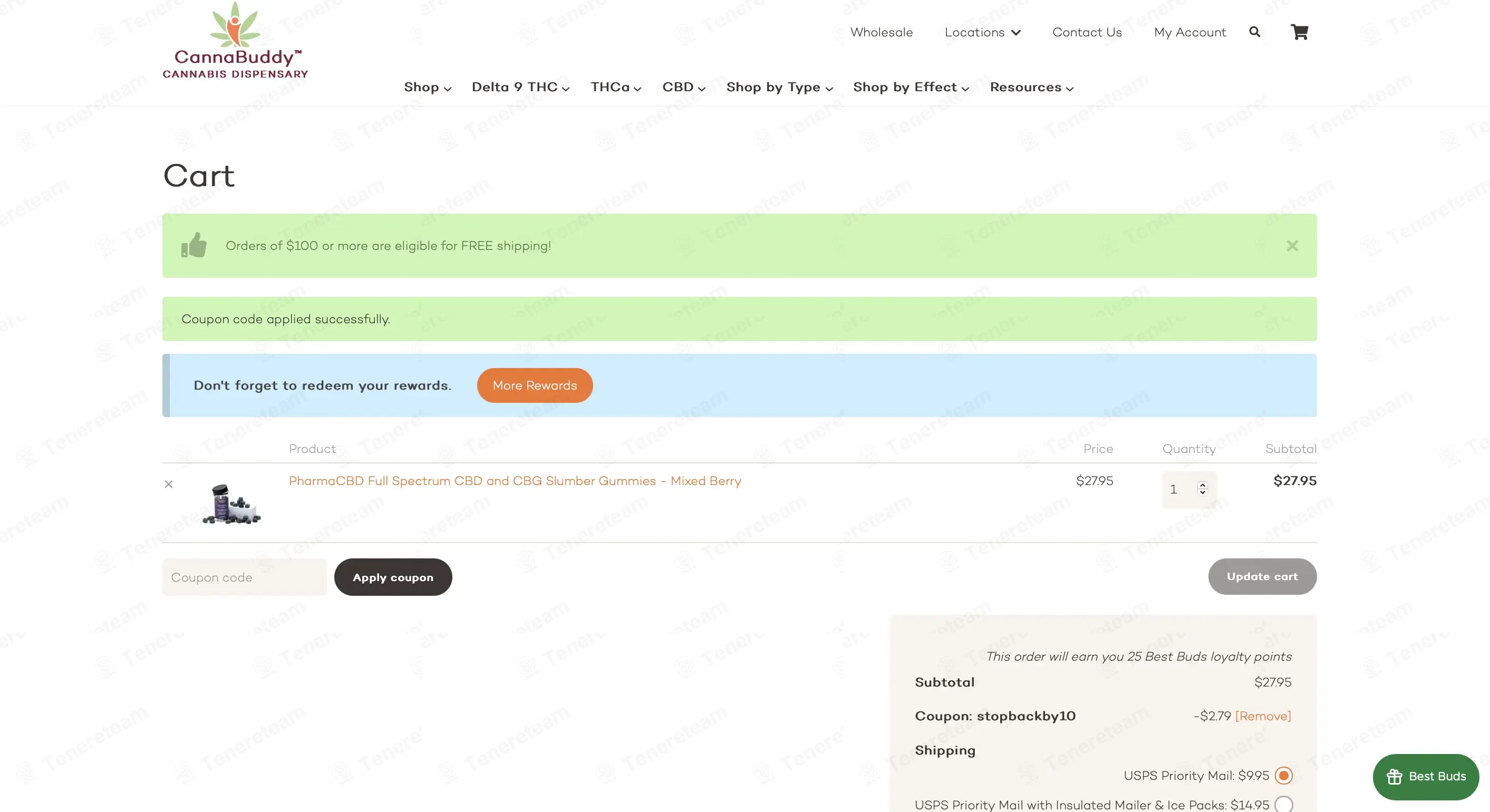Expand the Shop by Type menu
The width and height of the screenshot is (1490, 812).
[780, 88]
